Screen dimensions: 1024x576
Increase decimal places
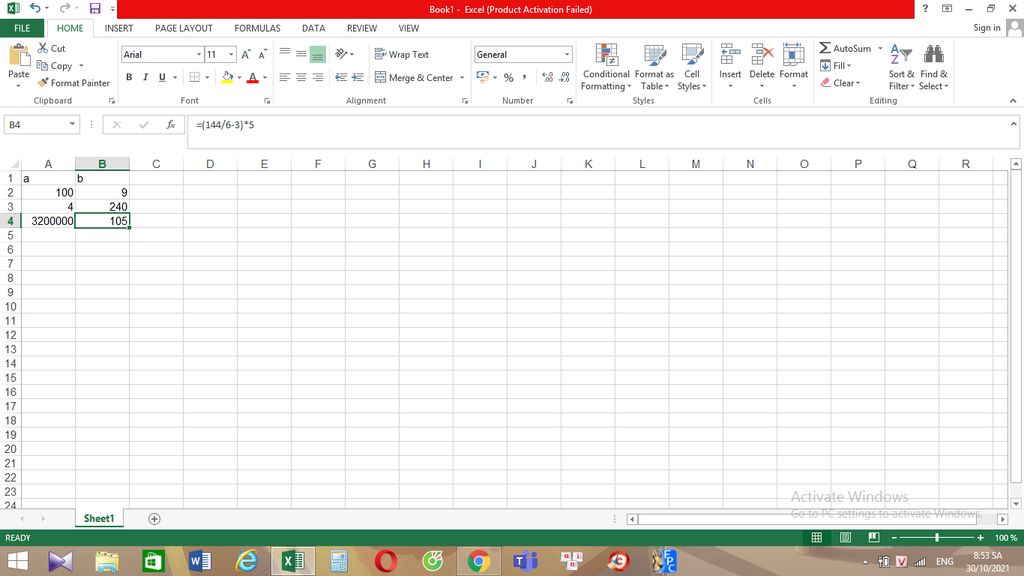pyautogui.click(x=547, y=78)
